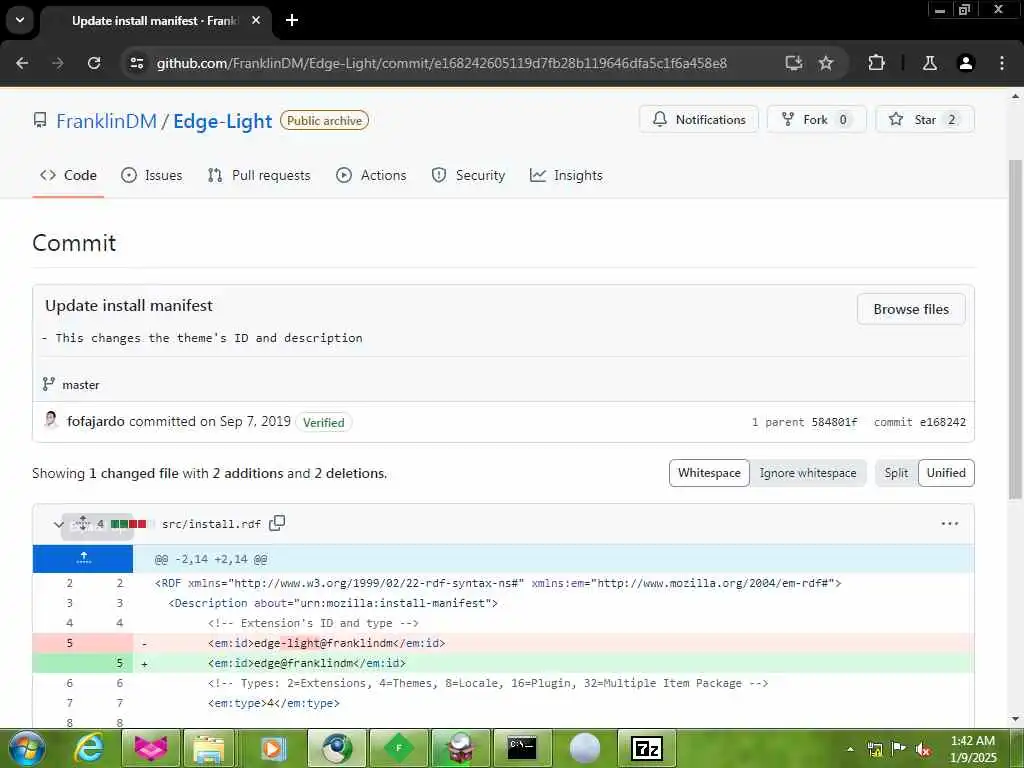Click the install app icon in address bar
1024x768 pixels.
pyautogui.click(x=793, y=63)
